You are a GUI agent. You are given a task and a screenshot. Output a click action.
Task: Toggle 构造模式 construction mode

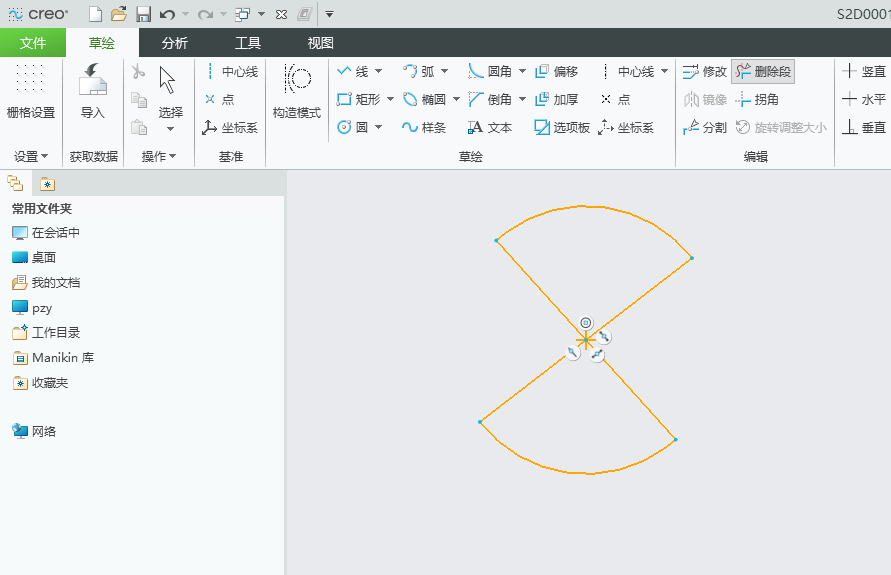[297, 91]
